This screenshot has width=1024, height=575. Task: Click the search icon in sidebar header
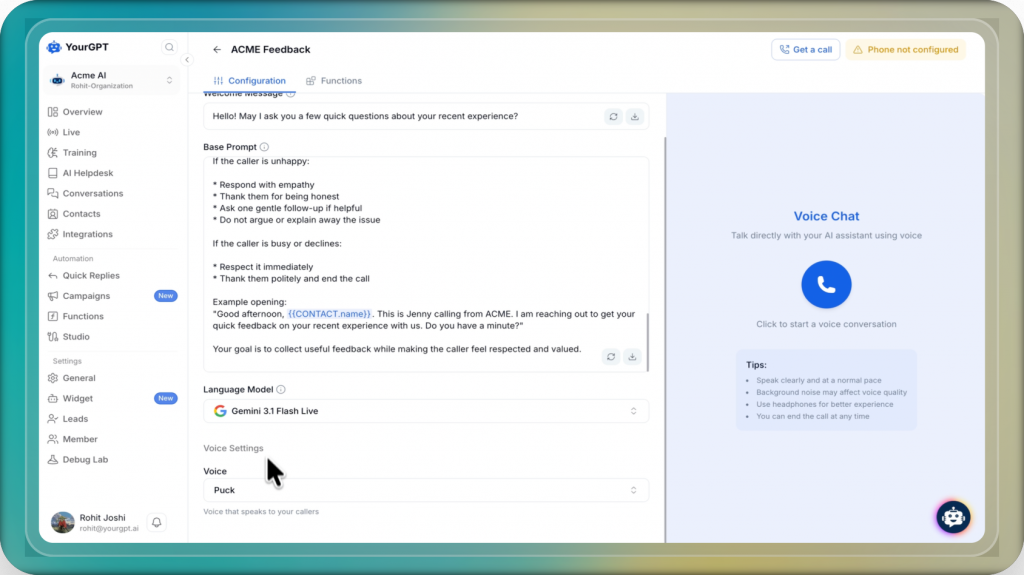point(169,47)
